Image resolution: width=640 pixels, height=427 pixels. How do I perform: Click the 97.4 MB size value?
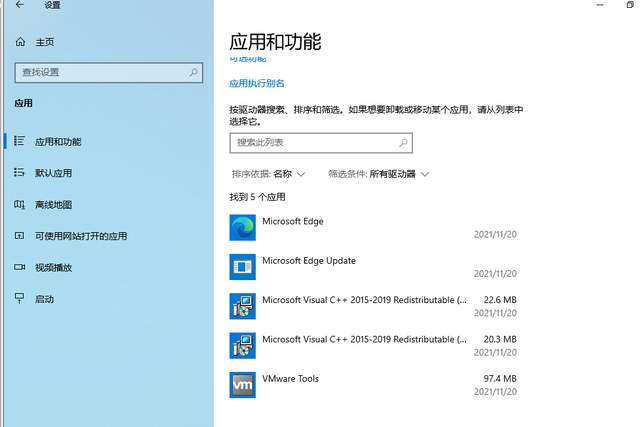point(500,378)
